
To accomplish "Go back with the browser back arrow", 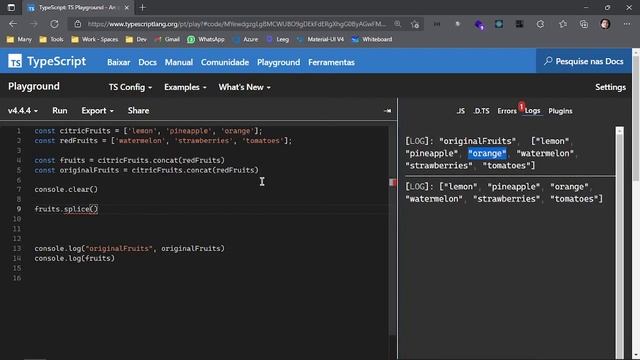I will tap(13, 24).
